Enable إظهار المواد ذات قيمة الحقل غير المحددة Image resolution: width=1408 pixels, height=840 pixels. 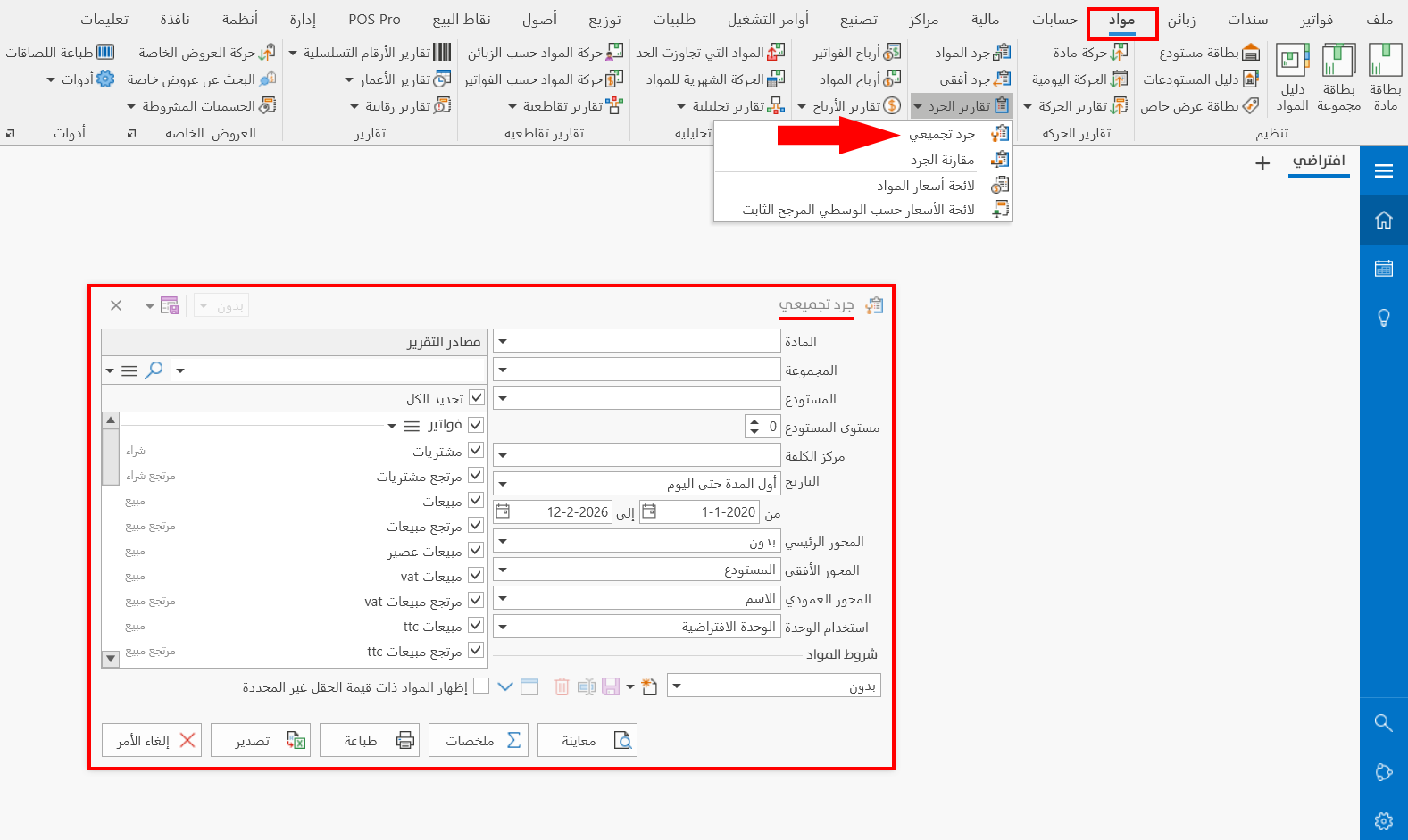pos(481,686)
